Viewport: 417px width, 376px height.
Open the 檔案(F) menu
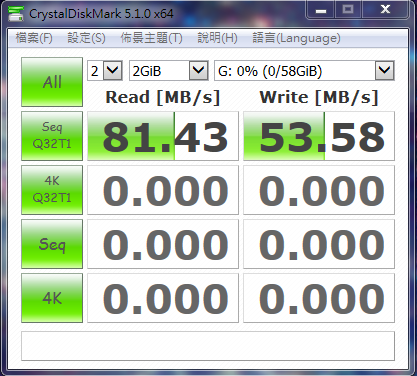click(x=34, y=38)
